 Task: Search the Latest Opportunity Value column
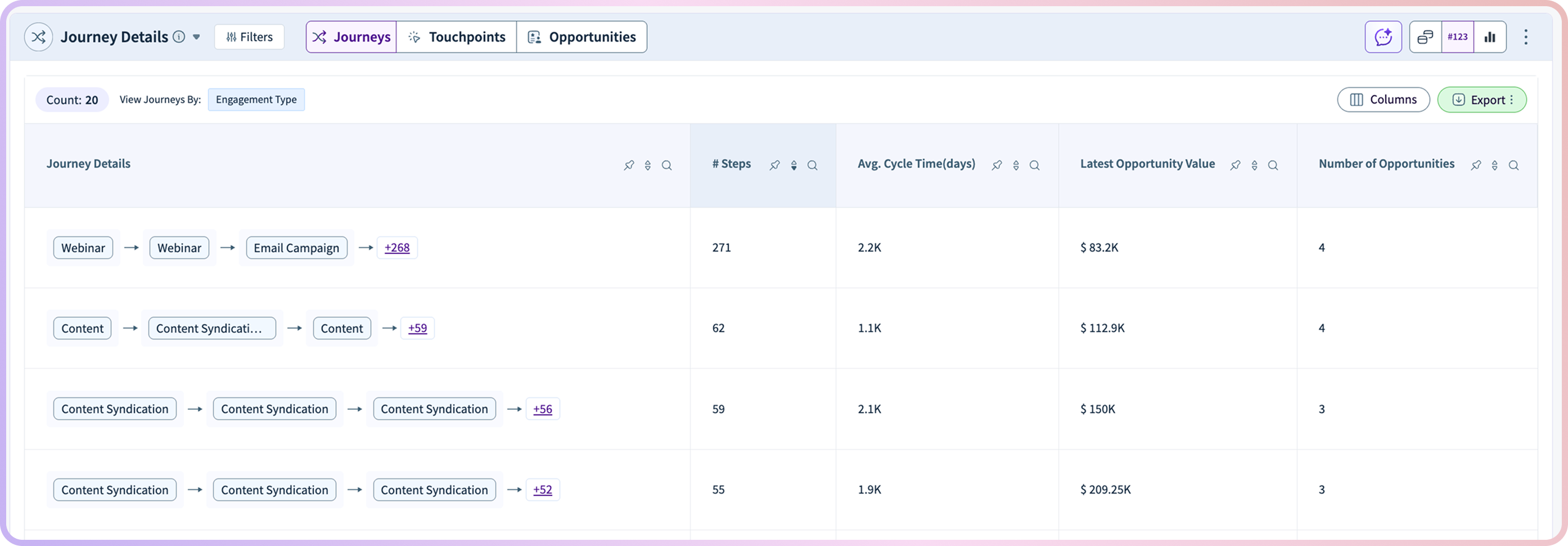1273,165
